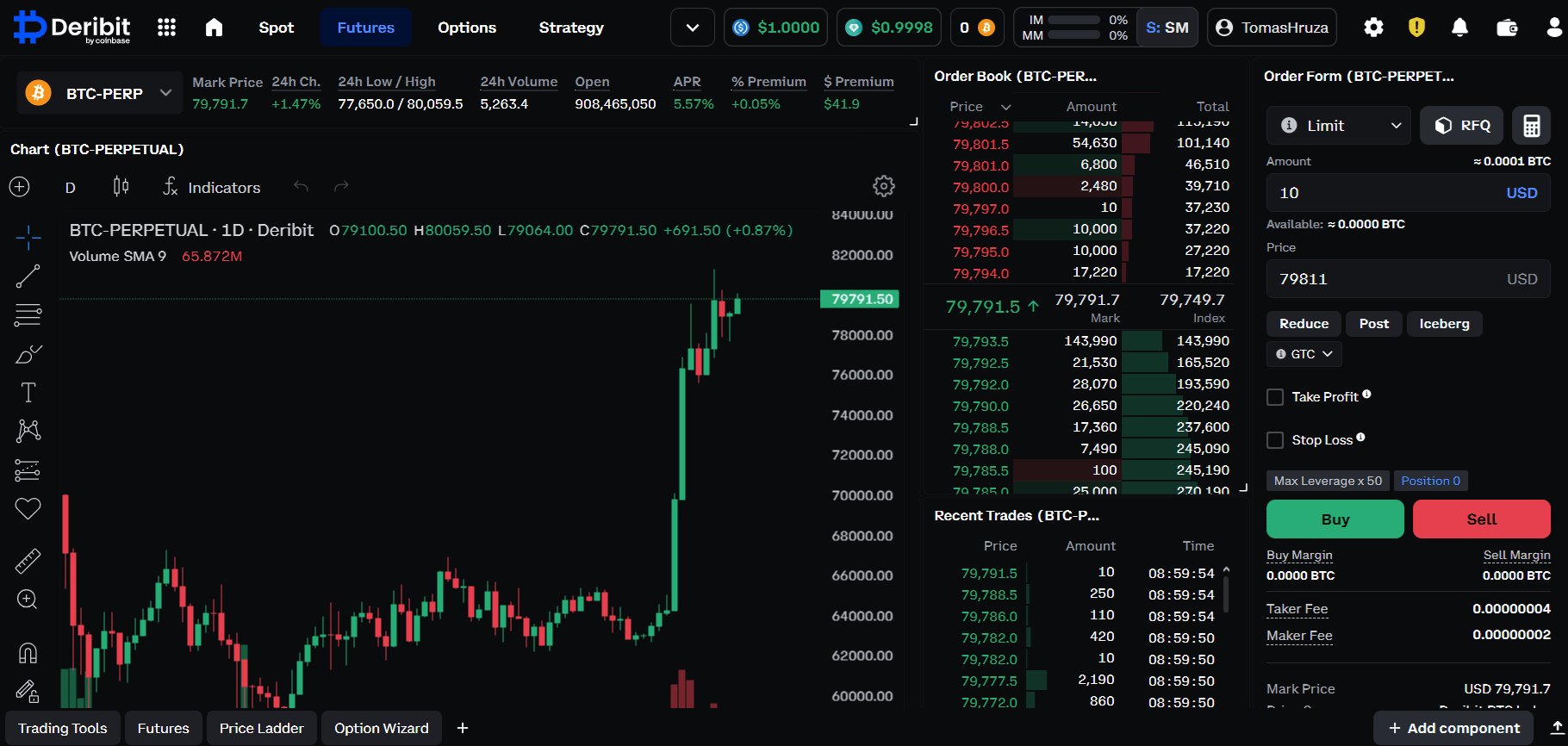Open the Price Ladder tab
The width and height of the screenshot is (1568, 746).
coord(262,728)
